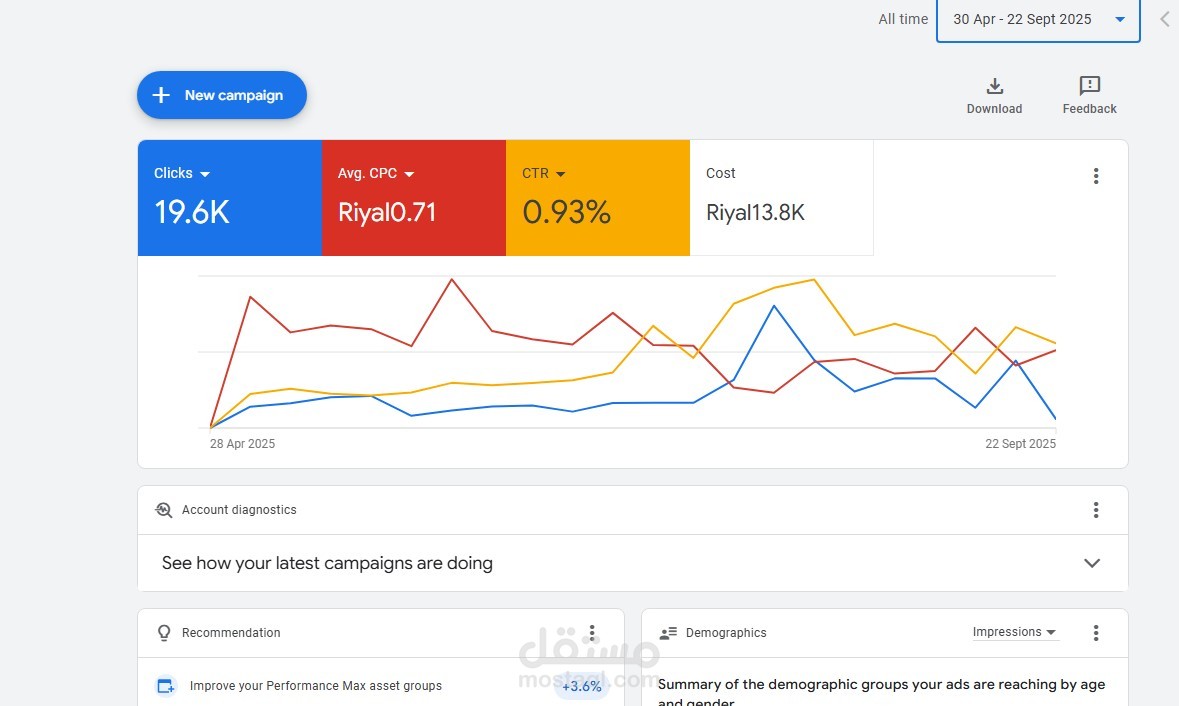The width and height of the screenshot is (1179, 706).
Task: Expand the latest campaigns diagnostics section
Action: [x=1092, y=563]
